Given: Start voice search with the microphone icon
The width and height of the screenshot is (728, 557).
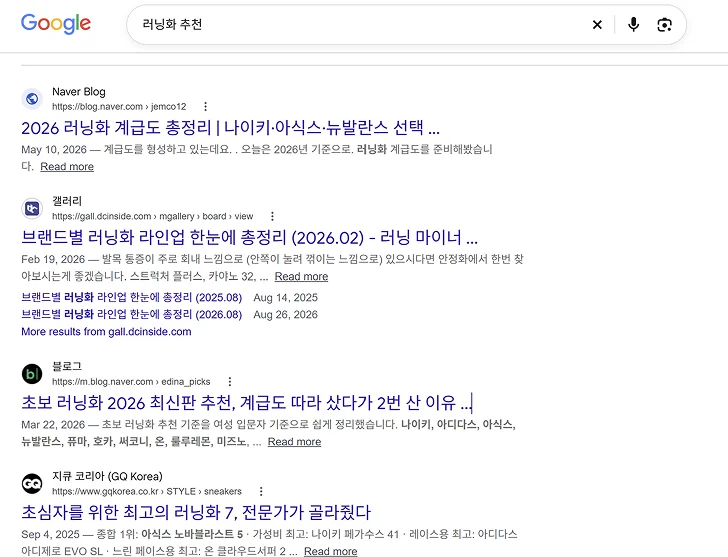Looking at the screenshot, I should pos(633,25).
